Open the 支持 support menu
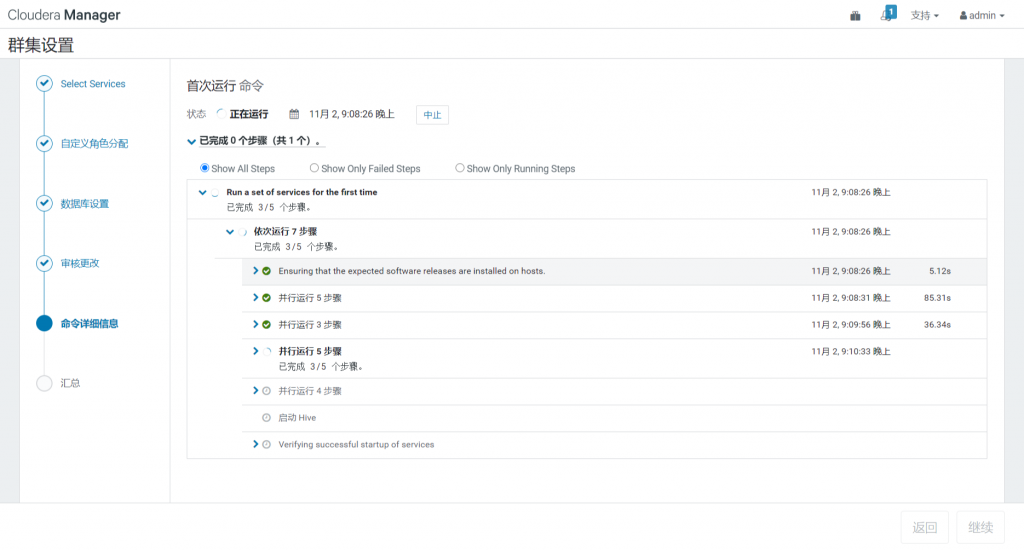The height and width of the screenshot is (550, 1024). click(925, 15)
